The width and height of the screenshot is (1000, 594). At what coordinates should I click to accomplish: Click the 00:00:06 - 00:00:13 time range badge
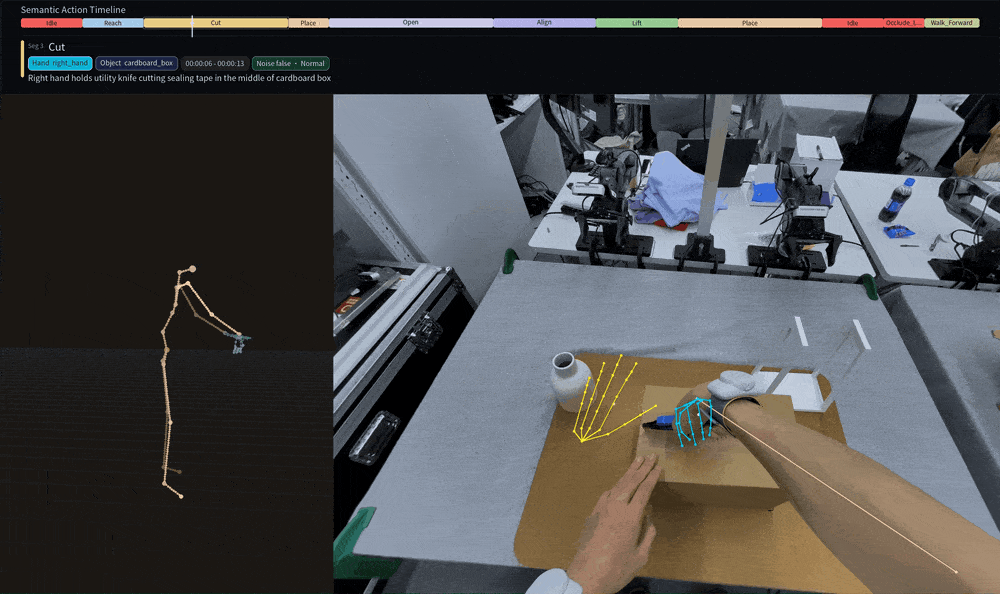pos(215,63)
